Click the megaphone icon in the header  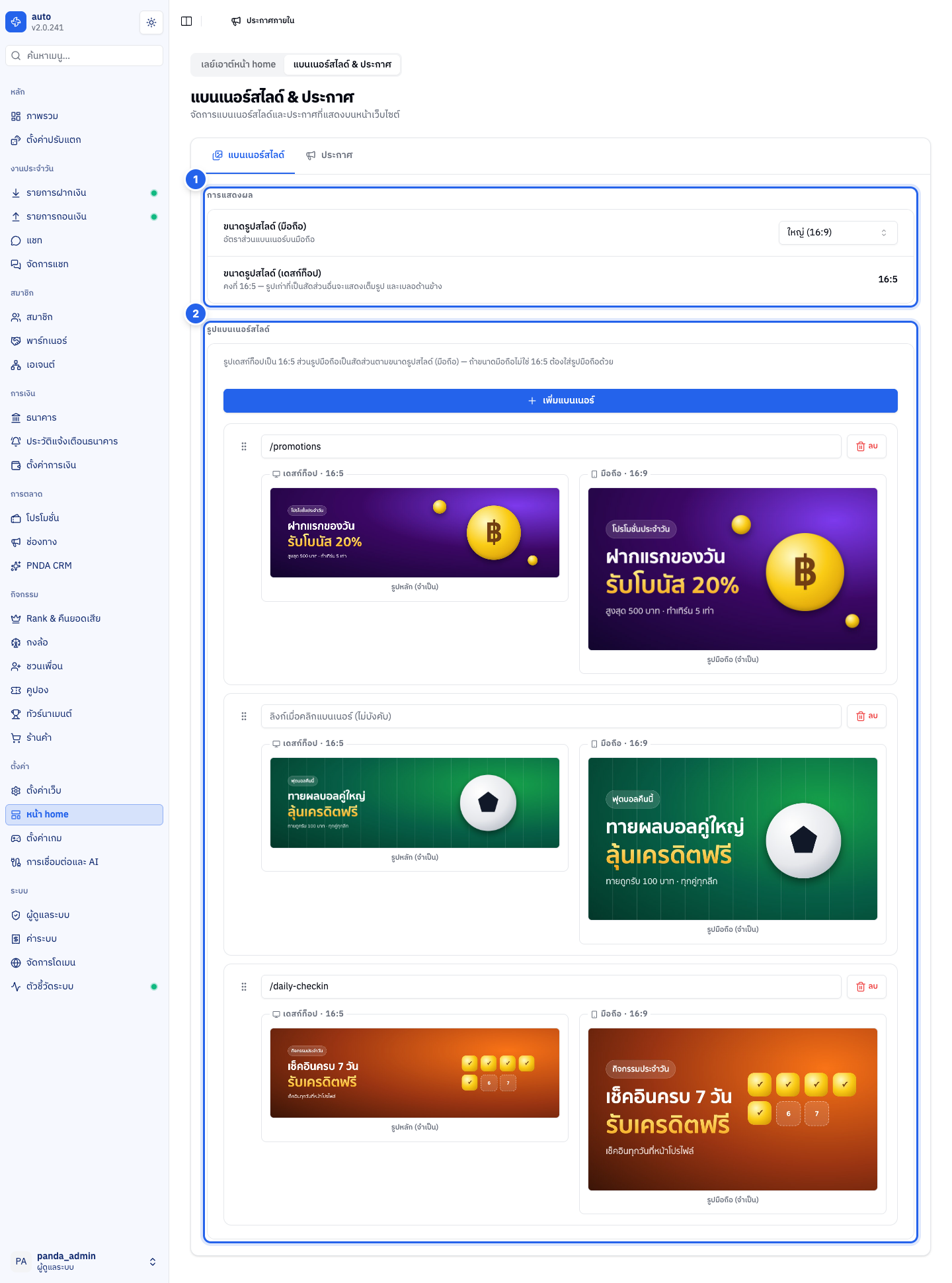236,21
